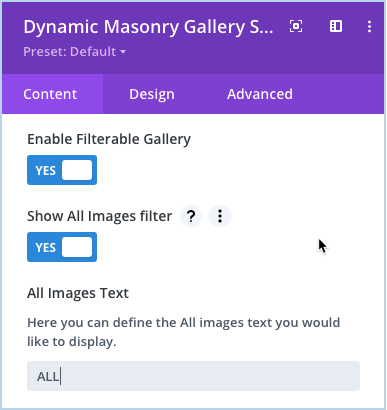Click the Dynamic Masonry Gallery title
This screenshot has height=410, width=387.
coord(148,27)
